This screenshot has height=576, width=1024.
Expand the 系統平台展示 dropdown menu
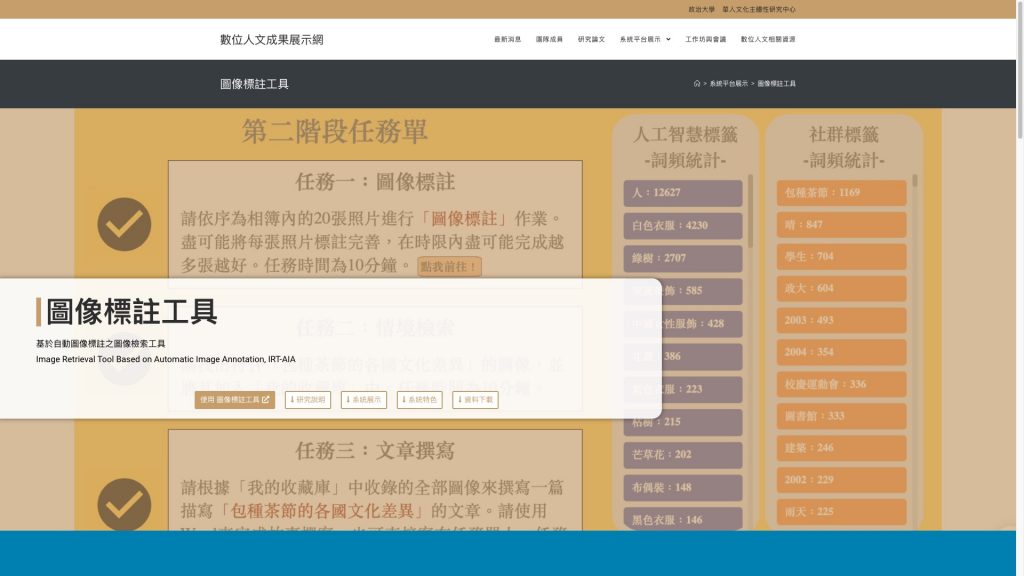645,40
